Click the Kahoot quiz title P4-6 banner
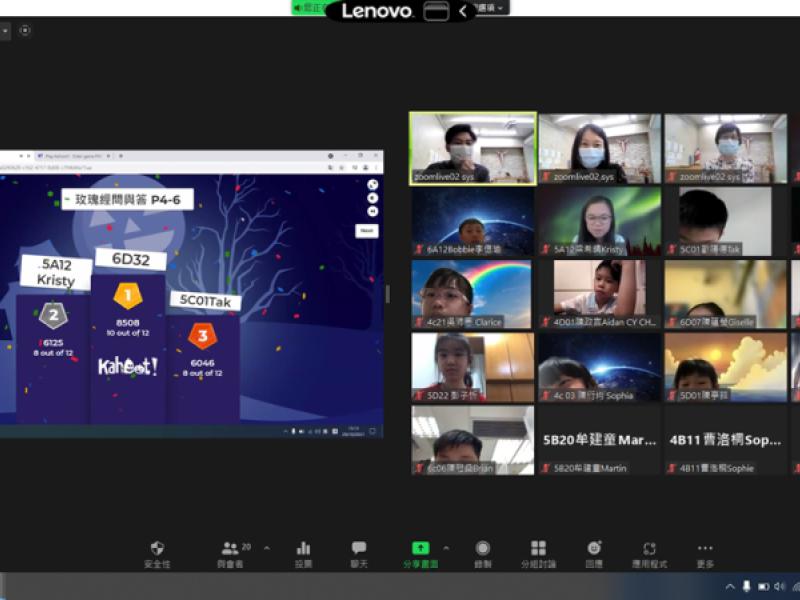The height and width of the screenshot is (600, 800). 128,199
